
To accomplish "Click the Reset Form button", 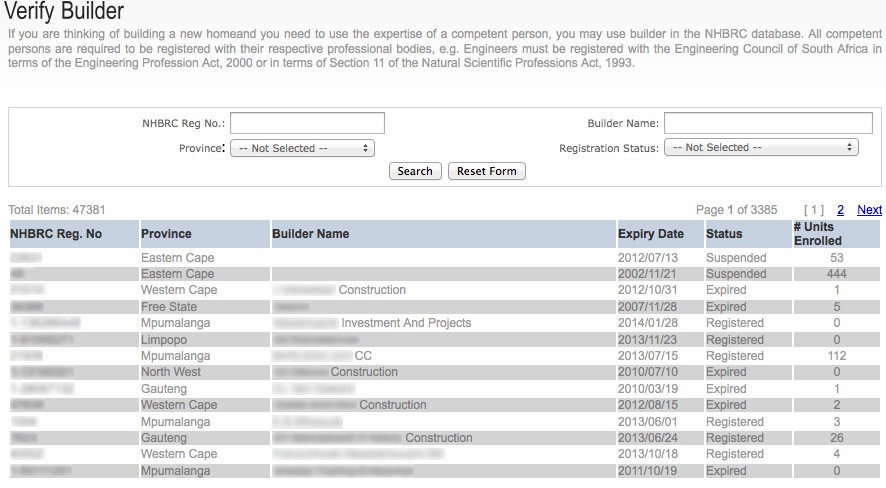I will point(487,171).
